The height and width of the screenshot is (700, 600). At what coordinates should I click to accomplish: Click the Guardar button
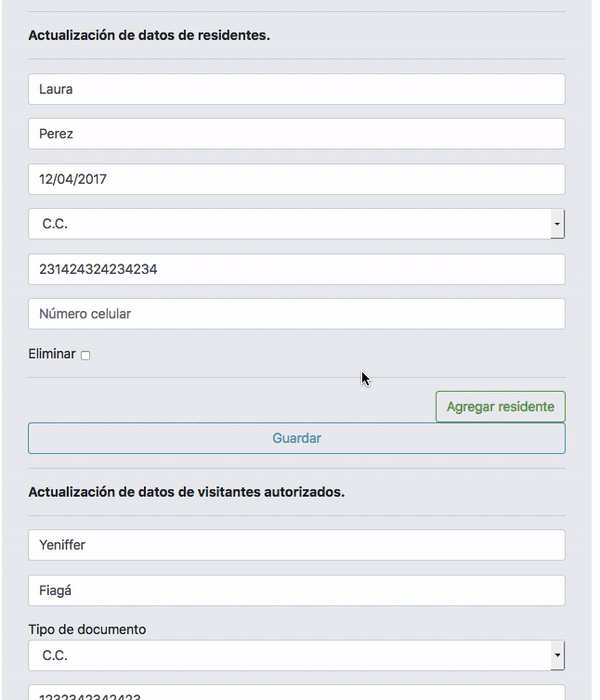296,438
